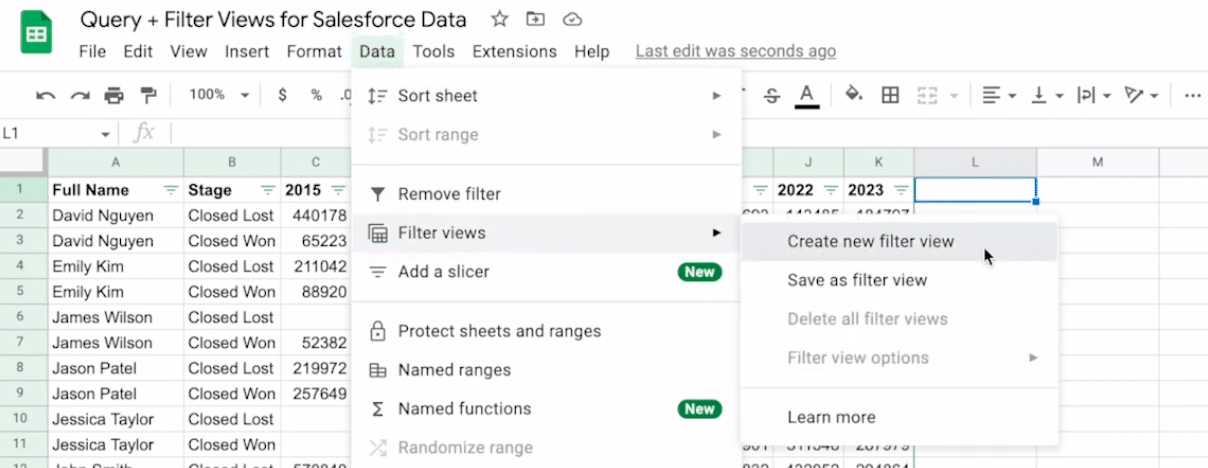
Task: Open the File menu
Action: 92,51
